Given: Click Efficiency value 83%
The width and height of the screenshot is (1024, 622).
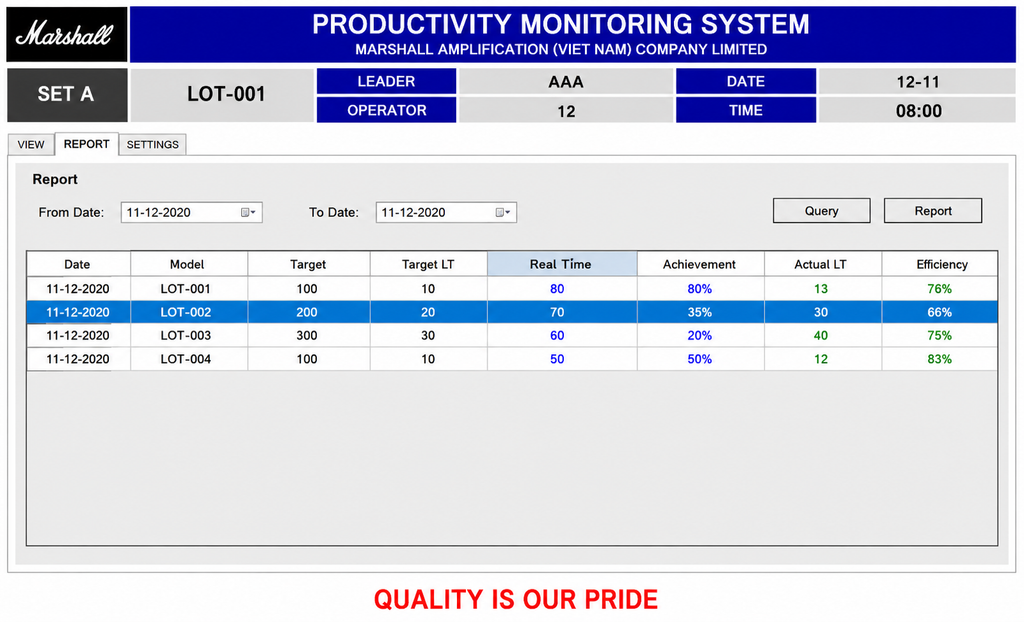Looking at the screenshot, I should click(939, 359).
